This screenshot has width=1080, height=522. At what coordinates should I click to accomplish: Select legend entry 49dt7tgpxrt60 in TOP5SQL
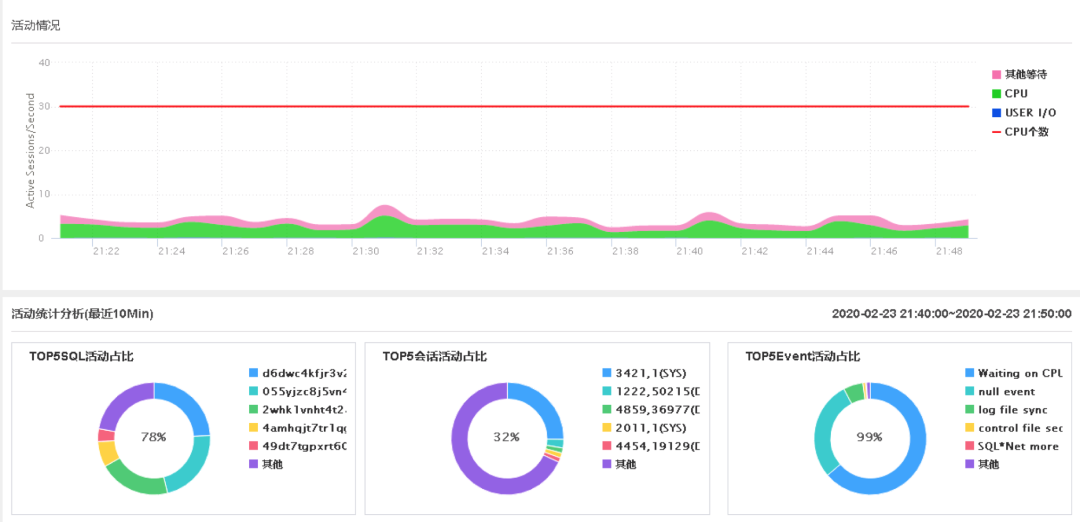pyautogui.click(x=298, y=446)
